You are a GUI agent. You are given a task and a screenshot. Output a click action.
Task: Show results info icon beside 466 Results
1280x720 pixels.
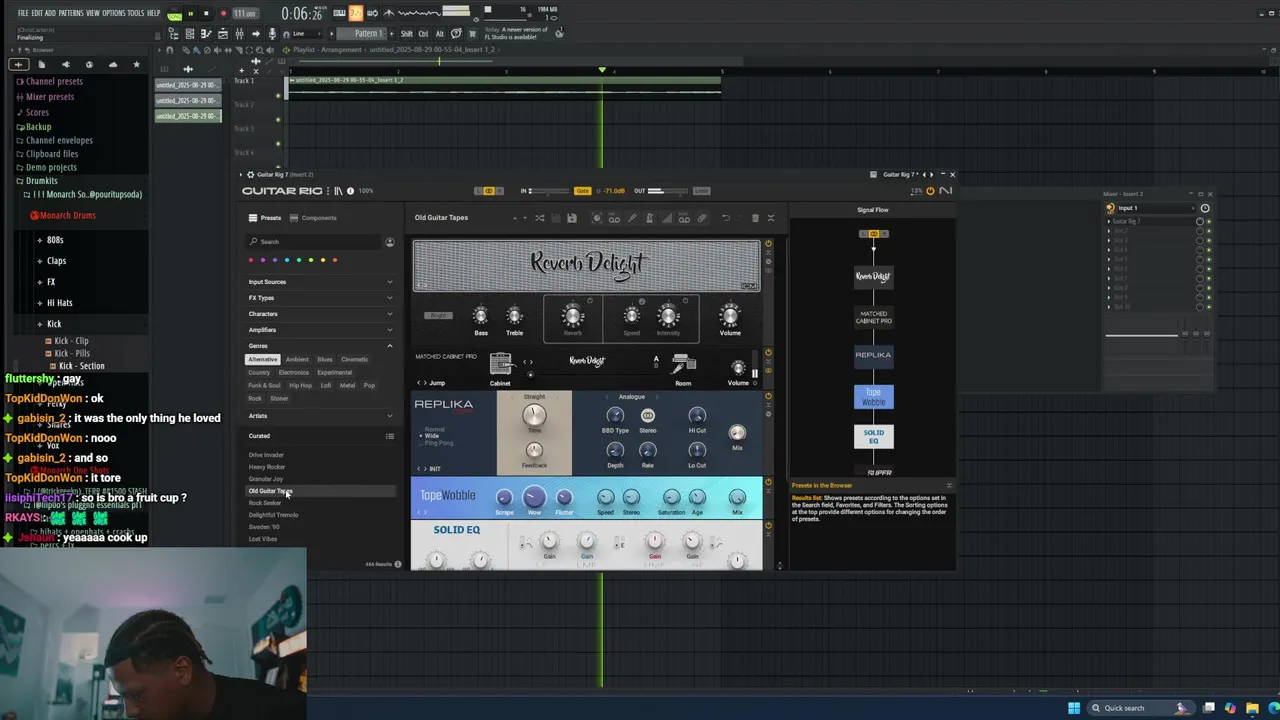[398, 564]
